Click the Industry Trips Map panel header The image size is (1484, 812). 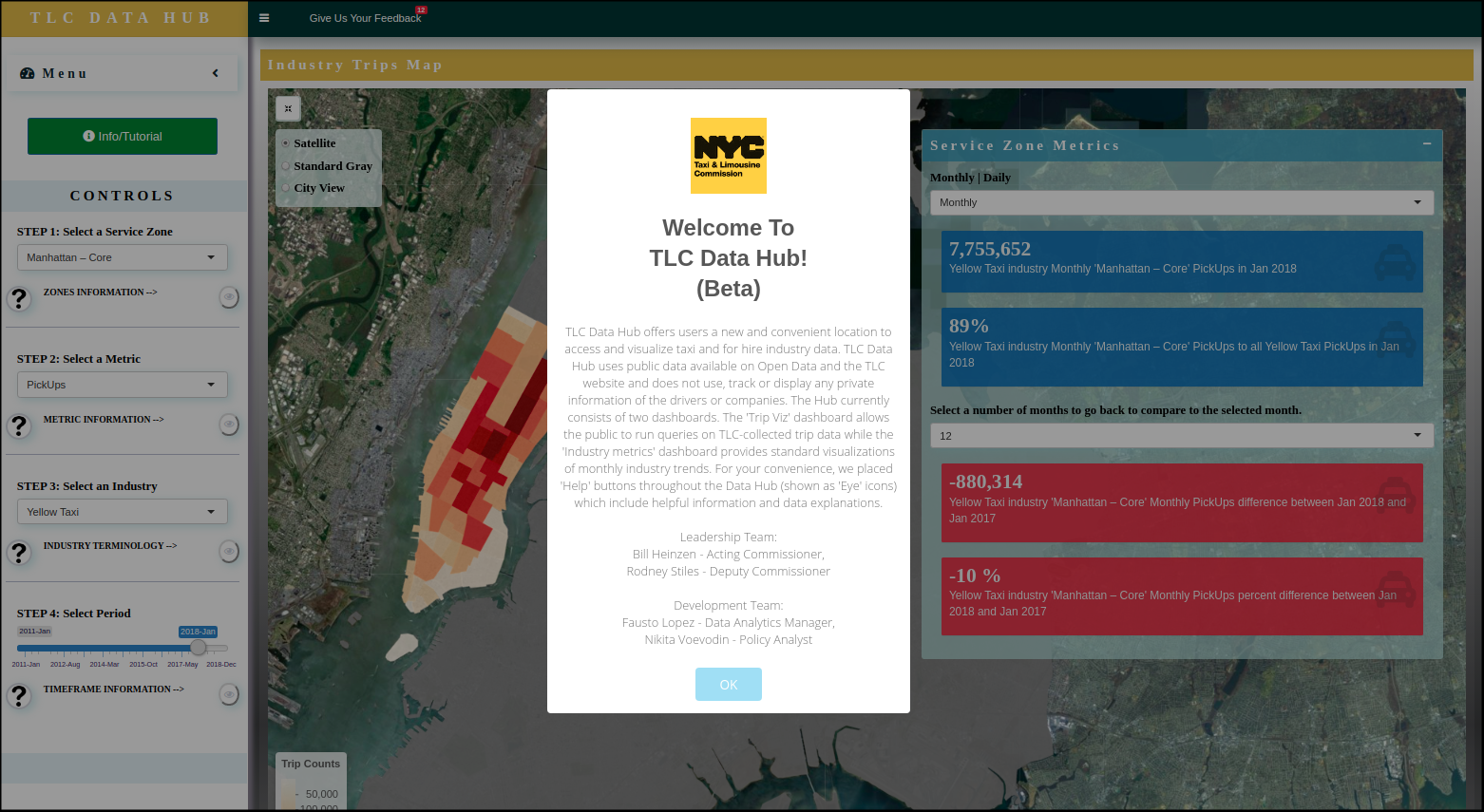click(866, 65)
